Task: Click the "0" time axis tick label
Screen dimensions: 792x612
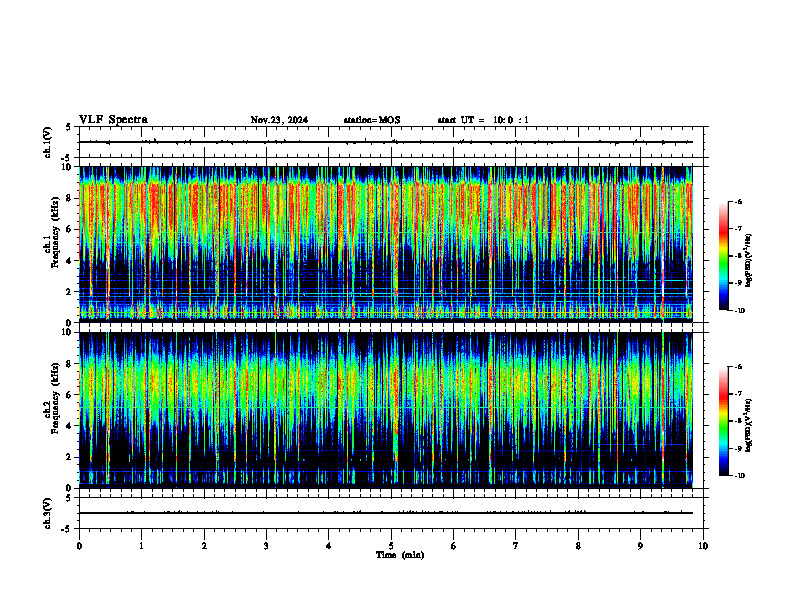Action: pos(79,546)
